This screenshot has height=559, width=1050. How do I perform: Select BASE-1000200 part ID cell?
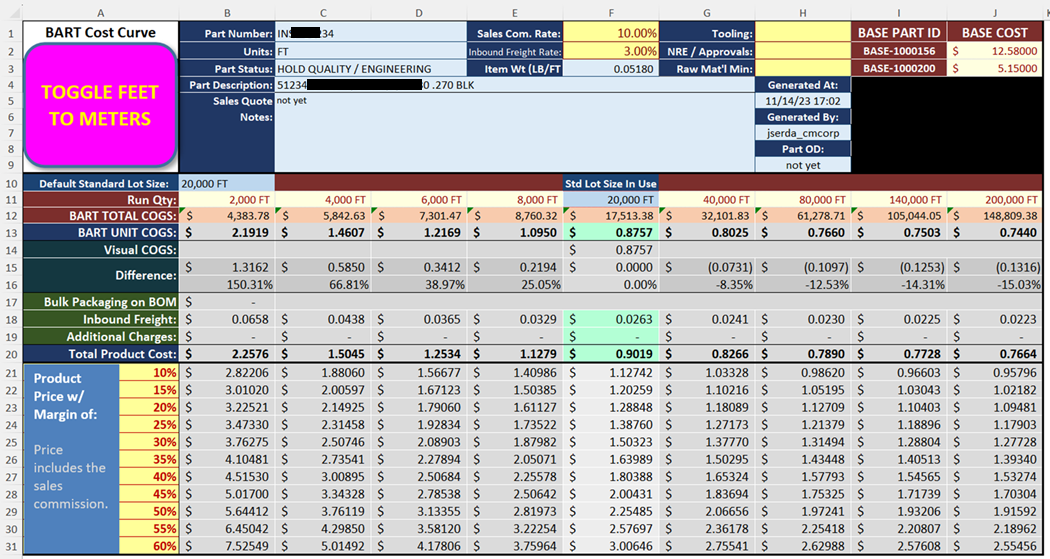tap(899, 68)
